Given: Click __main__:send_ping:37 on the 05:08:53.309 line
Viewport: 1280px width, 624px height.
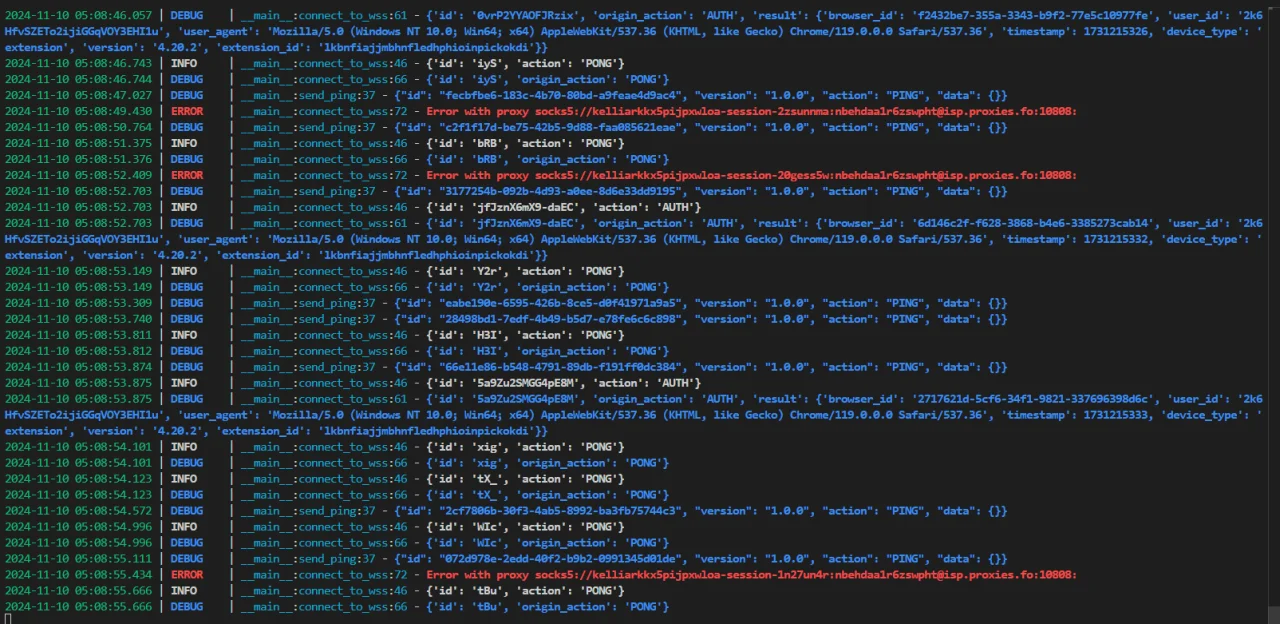Looking at the screenshot, I should point(308,303).
